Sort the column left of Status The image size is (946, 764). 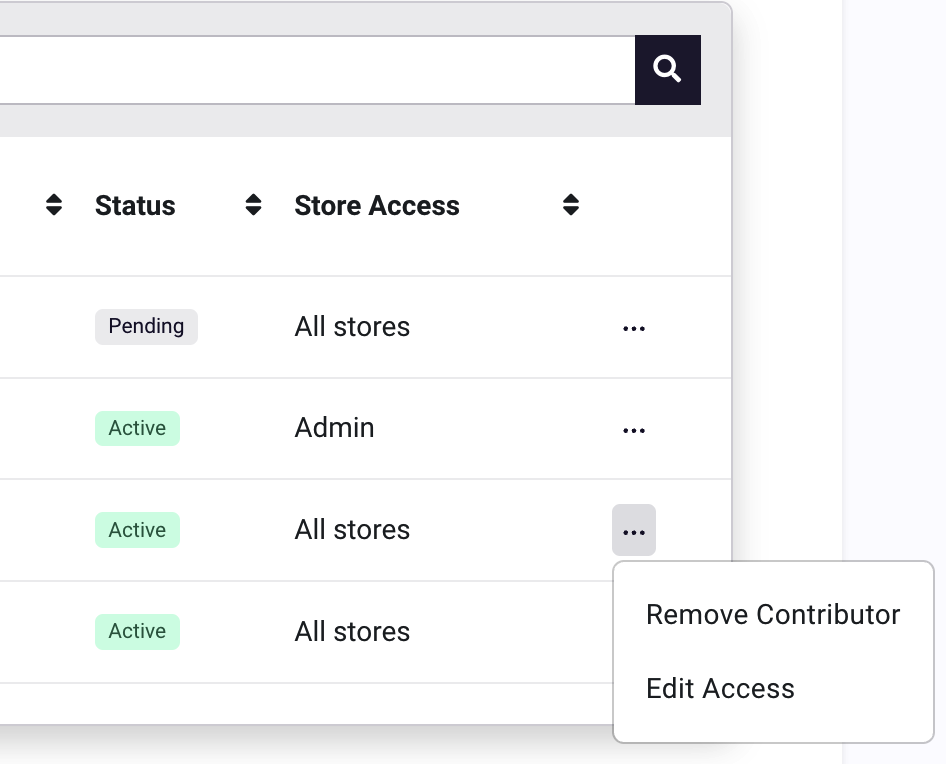[54, 205]
